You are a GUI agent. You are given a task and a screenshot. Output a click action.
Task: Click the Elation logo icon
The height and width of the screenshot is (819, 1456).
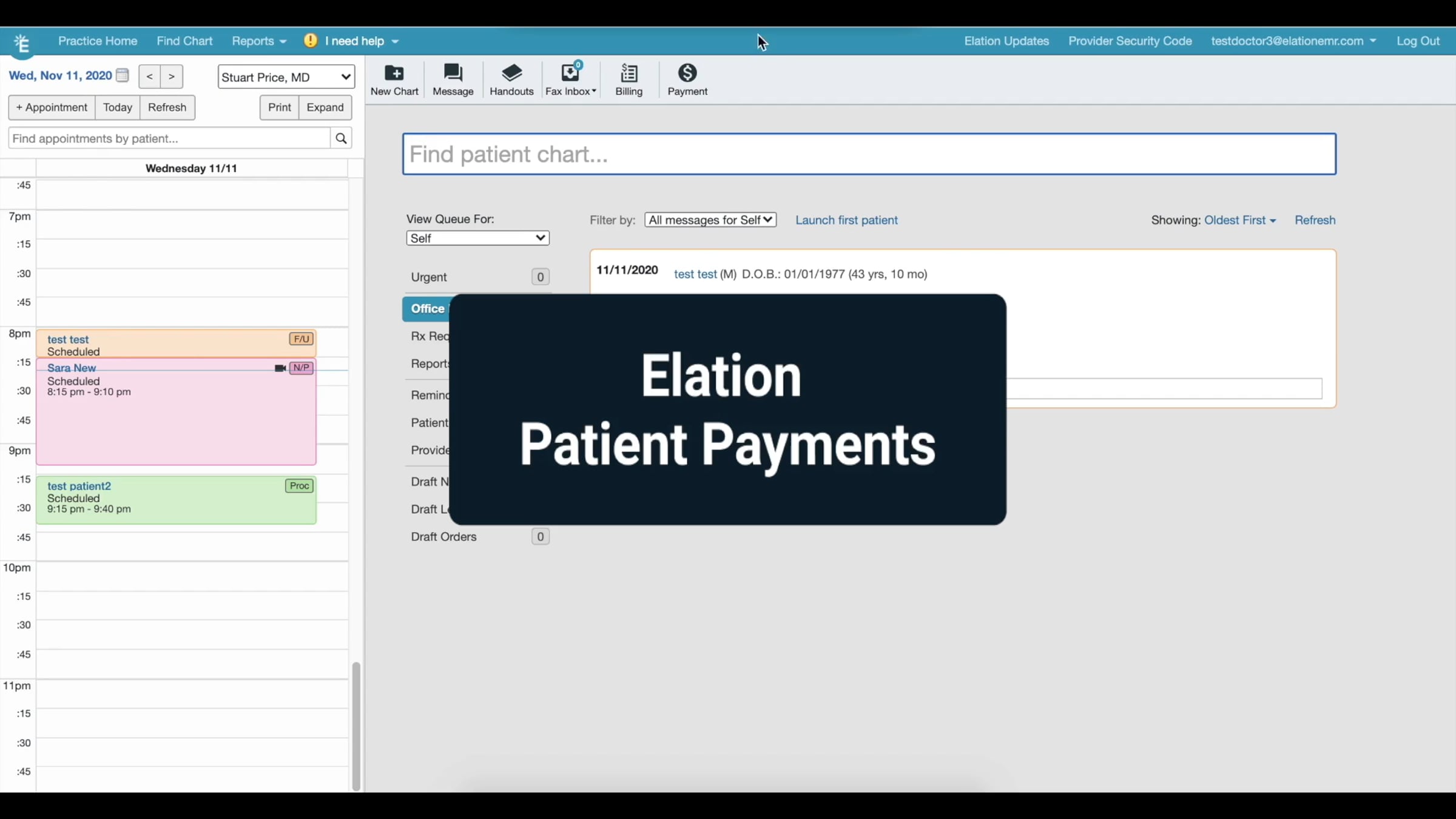(x=22, y=43)
